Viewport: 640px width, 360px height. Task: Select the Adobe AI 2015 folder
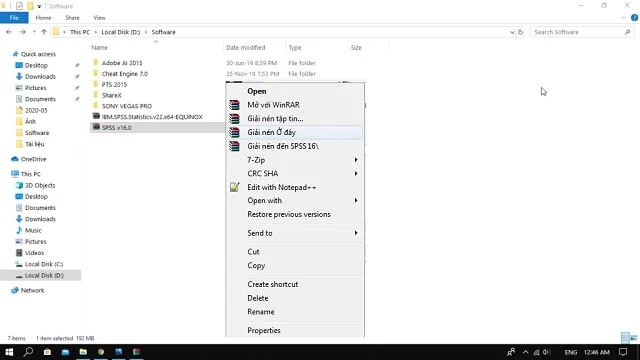pos(122,63)
